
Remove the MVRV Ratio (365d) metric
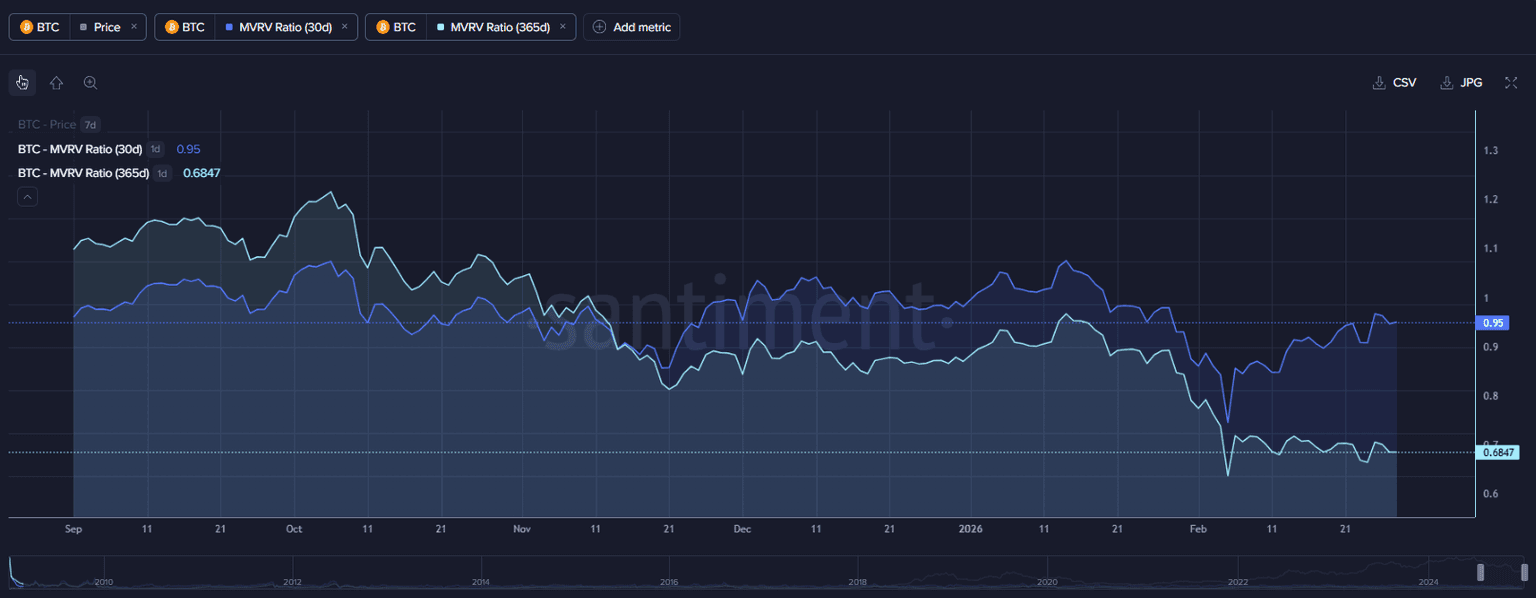563,27
